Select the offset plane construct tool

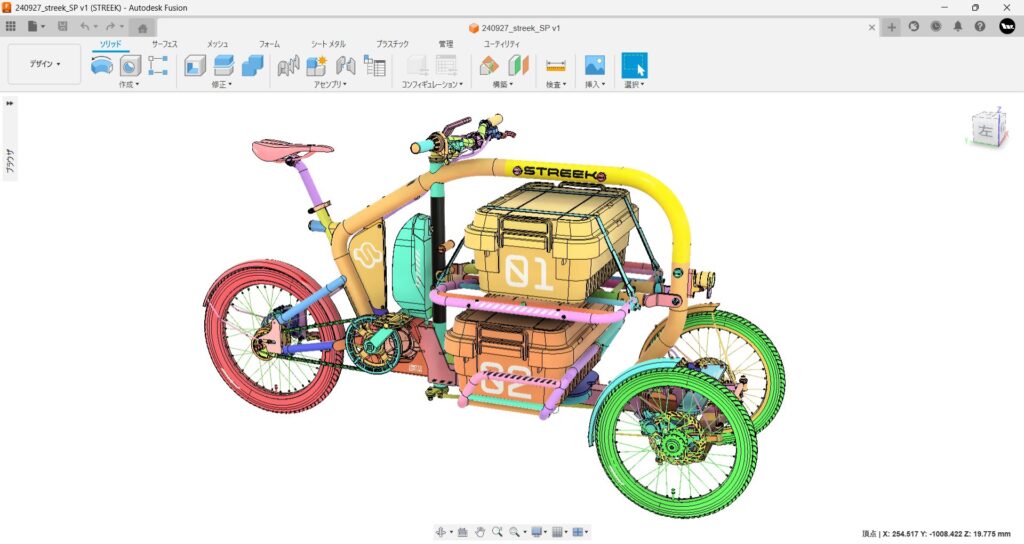click(x=489, y=65)
